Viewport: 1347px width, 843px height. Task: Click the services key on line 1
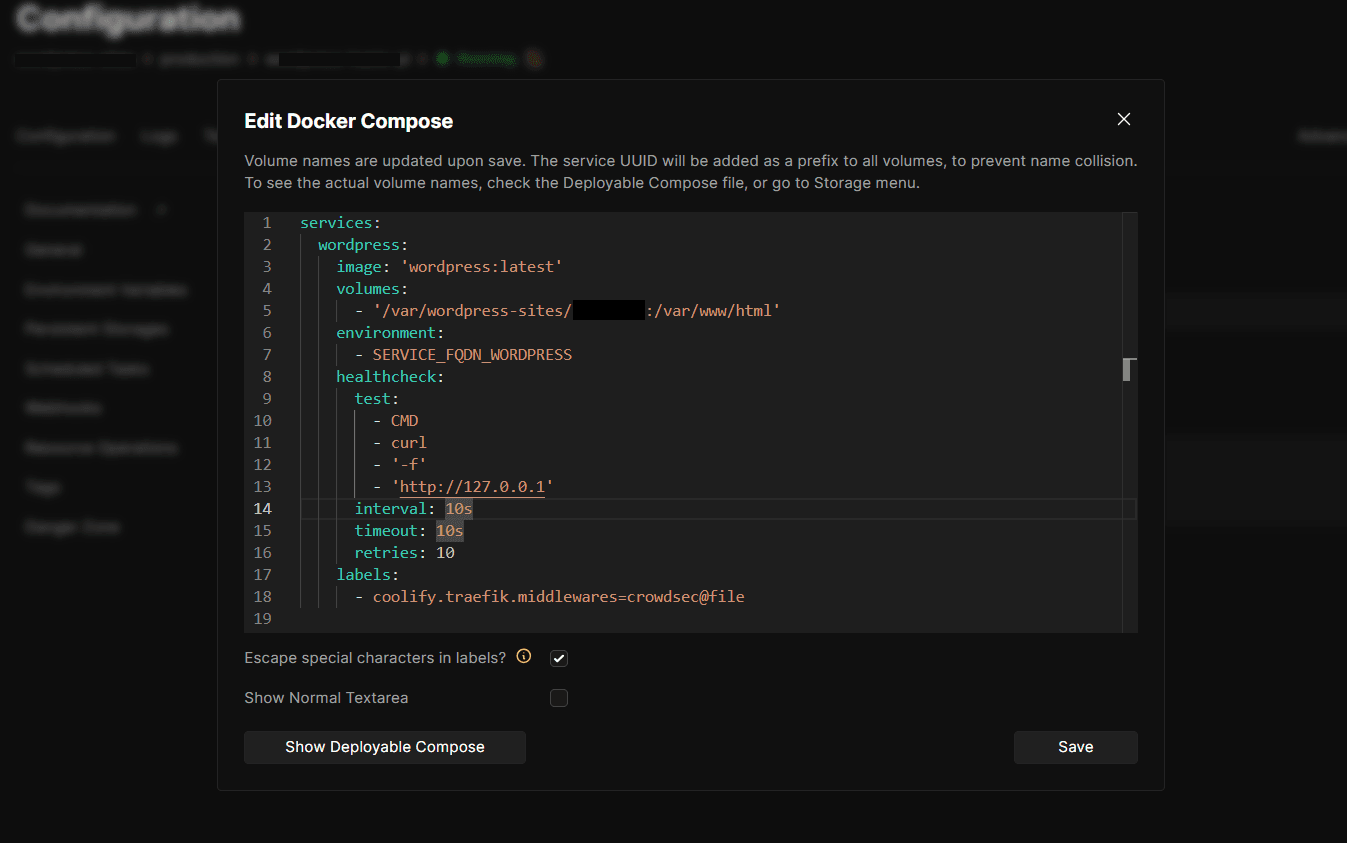pos(336,223)
